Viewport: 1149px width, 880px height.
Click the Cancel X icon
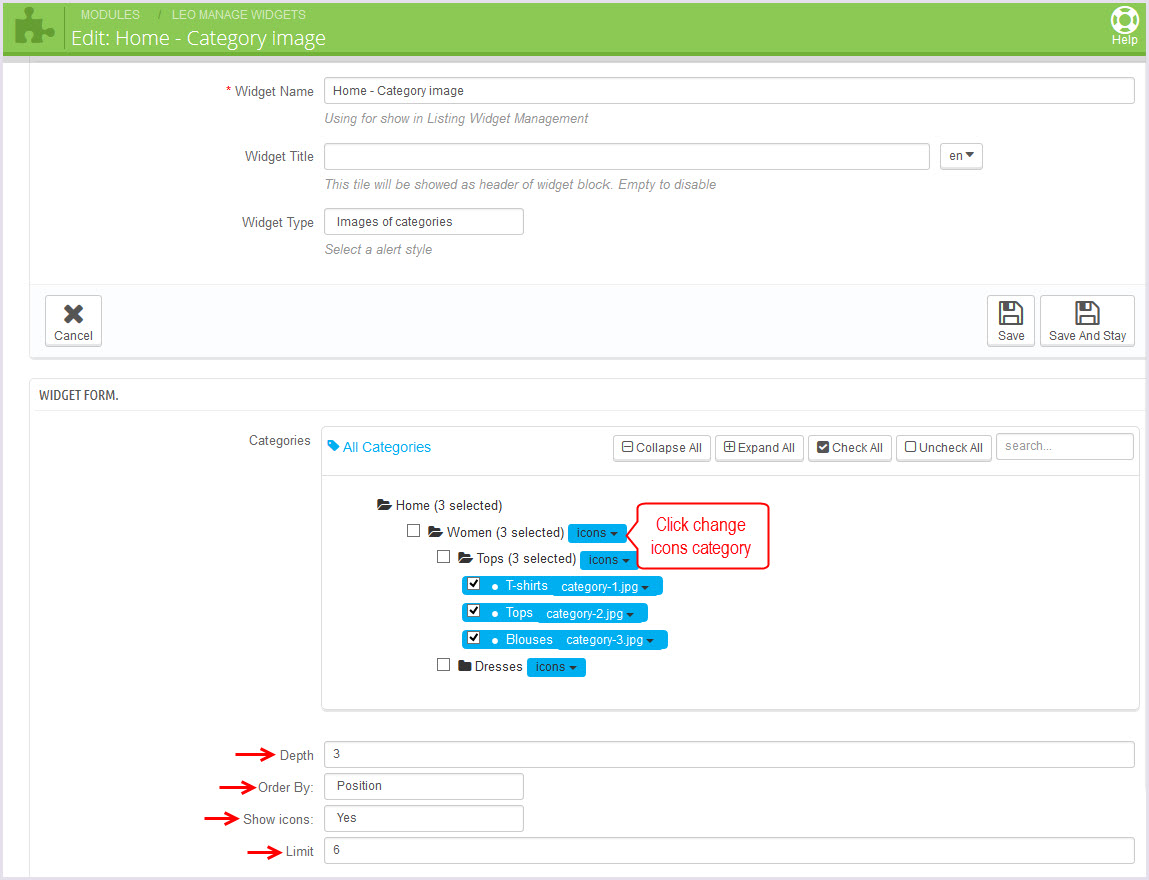73,313
